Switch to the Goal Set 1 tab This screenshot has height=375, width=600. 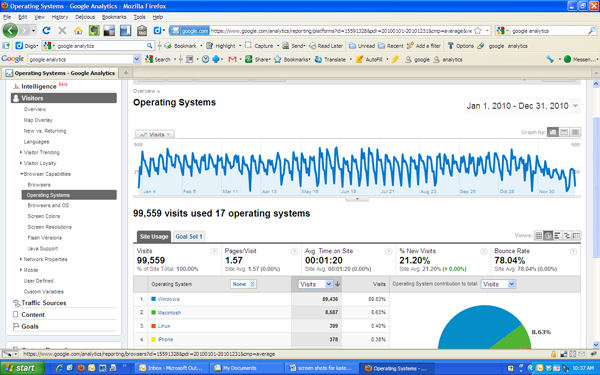pyautogui.click(x=189, y=236)
